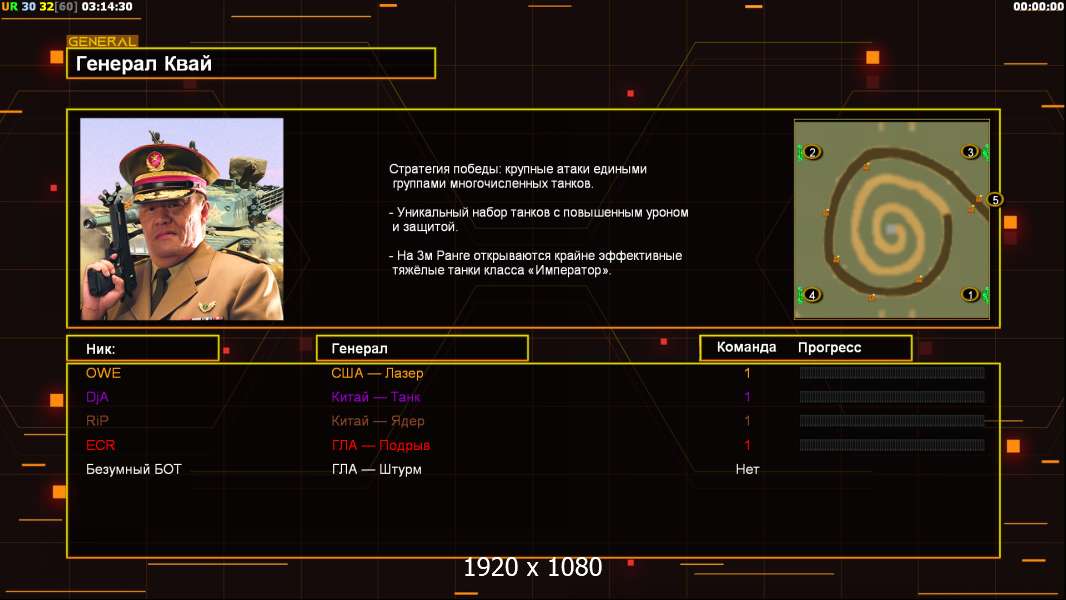The image size is (1066, 600).
Task: Select player OWE in the list
Action: [103, 373]
